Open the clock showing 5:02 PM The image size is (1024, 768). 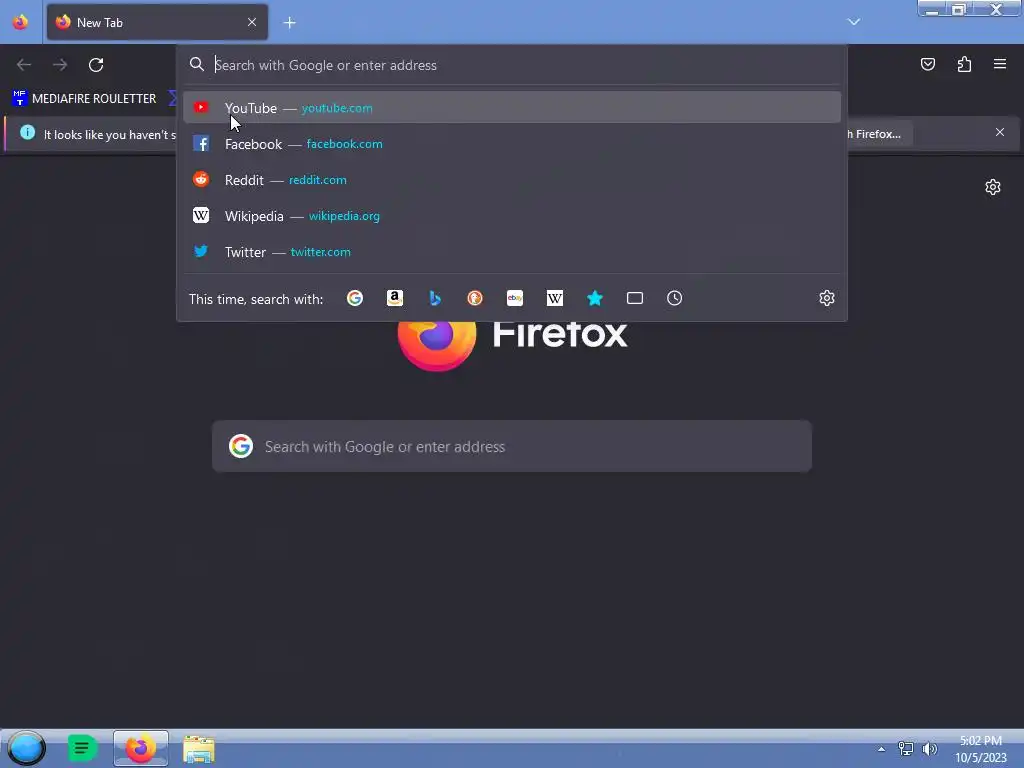tap(980, 749)
